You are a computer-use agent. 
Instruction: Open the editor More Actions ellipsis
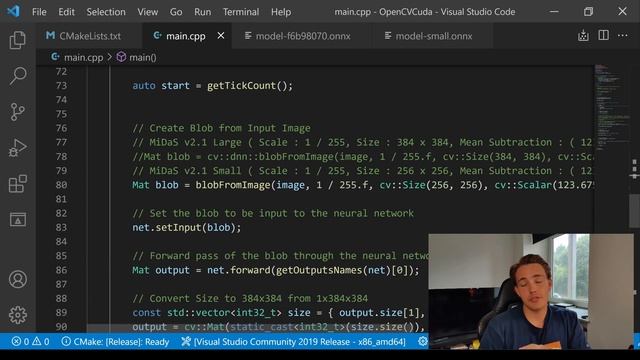point(622,36)
